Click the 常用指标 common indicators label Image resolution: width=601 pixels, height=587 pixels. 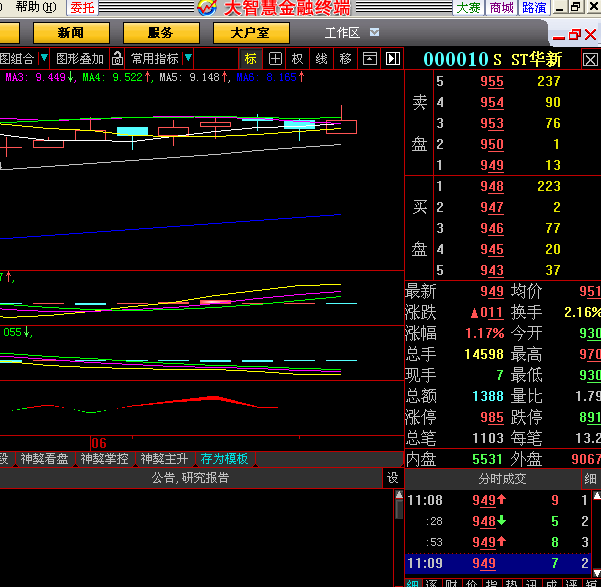click(154, 59)
